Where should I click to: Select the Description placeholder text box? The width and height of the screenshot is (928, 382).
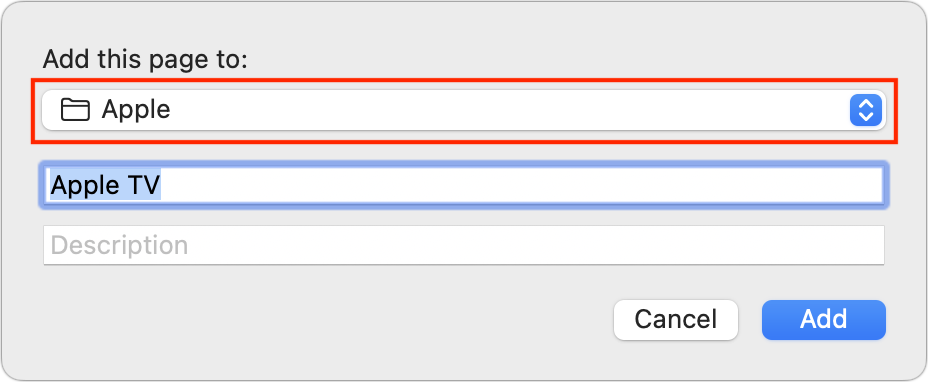pyautogui.click(x=464, y=245)
